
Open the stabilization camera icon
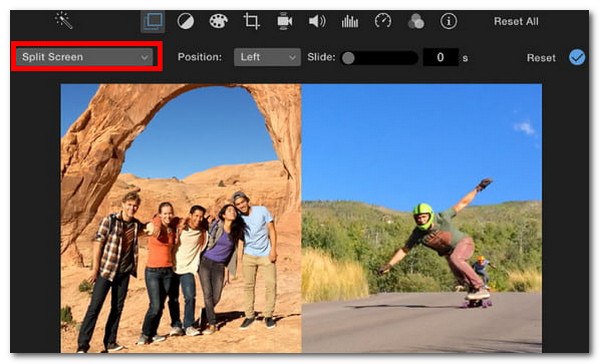click(x=284, y=21)
